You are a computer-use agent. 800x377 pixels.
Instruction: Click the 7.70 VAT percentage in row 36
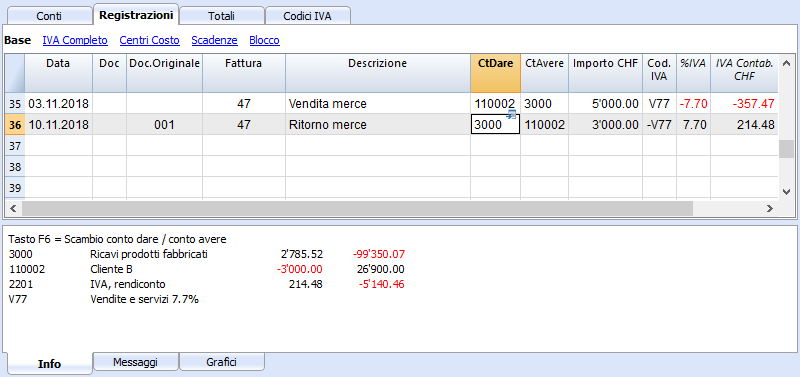pyautogui.click(x=693, y=125)
